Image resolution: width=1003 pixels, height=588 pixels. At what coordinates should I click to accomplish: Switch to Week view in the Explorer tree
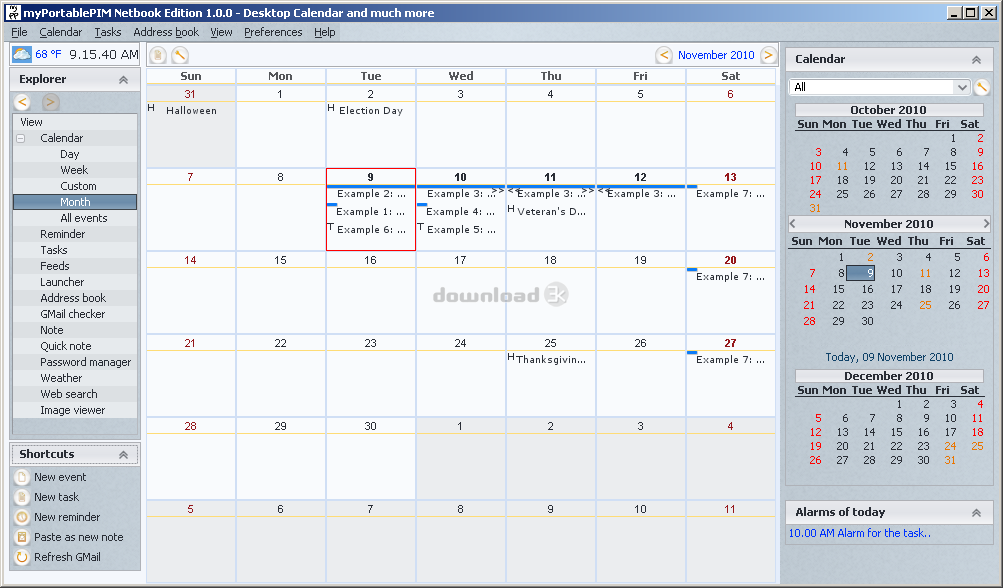pyautogui.click(x=74, y=170)
